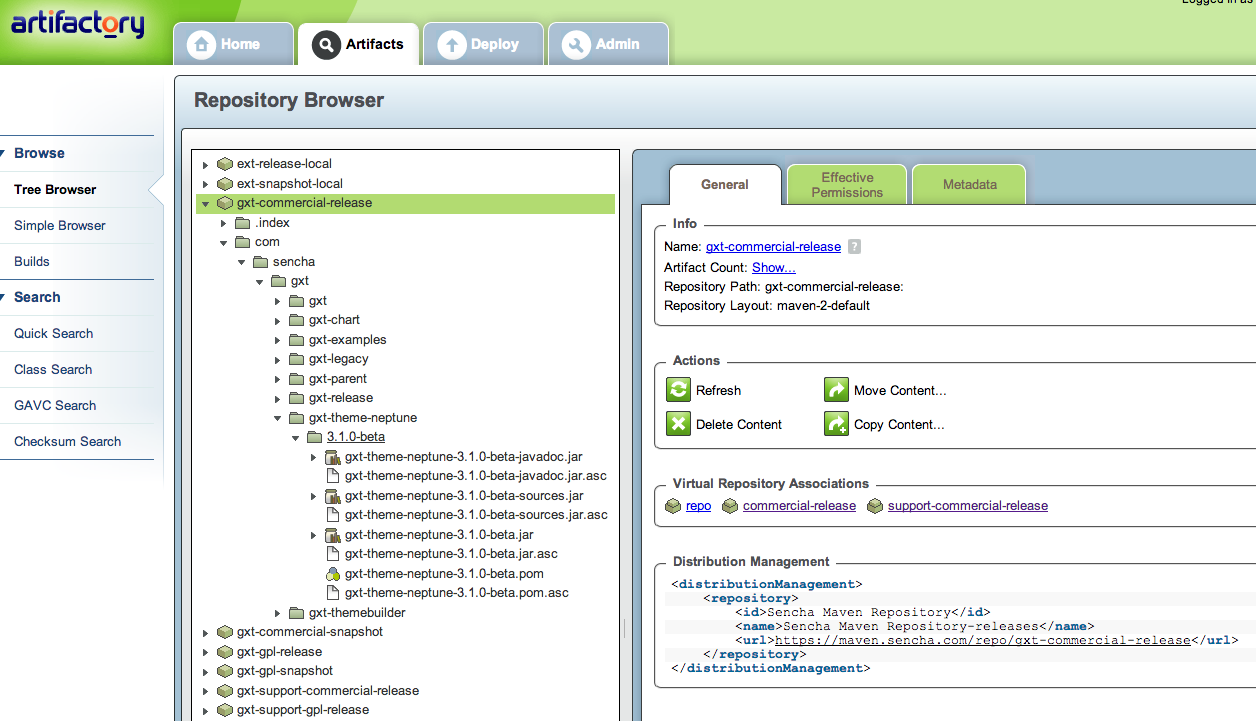Open the repo virtual repository link
This screenshot has height=721, width=1256.
pos(698,506)
